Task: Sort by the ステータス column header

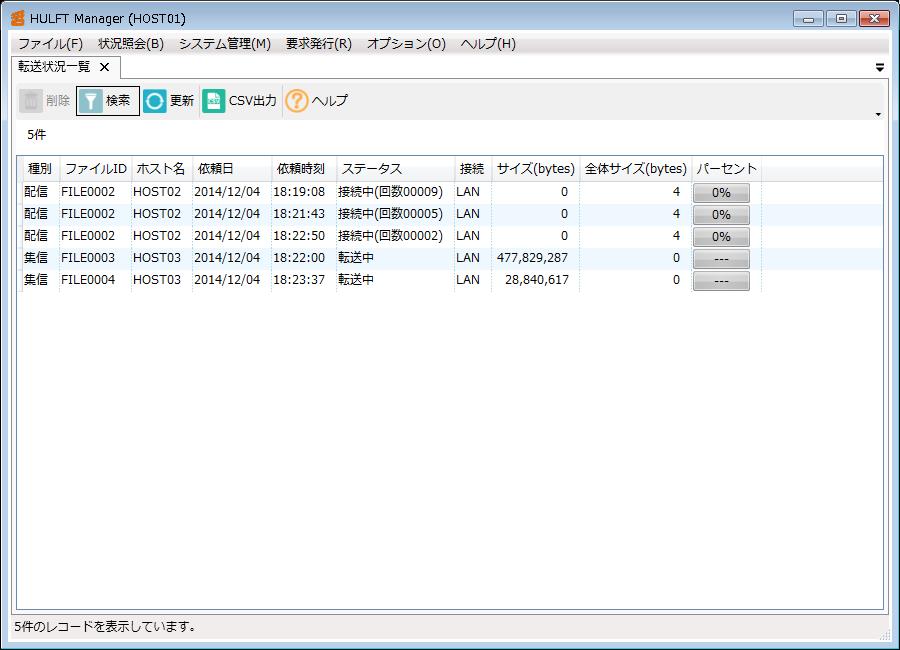Action: (396, 169)
